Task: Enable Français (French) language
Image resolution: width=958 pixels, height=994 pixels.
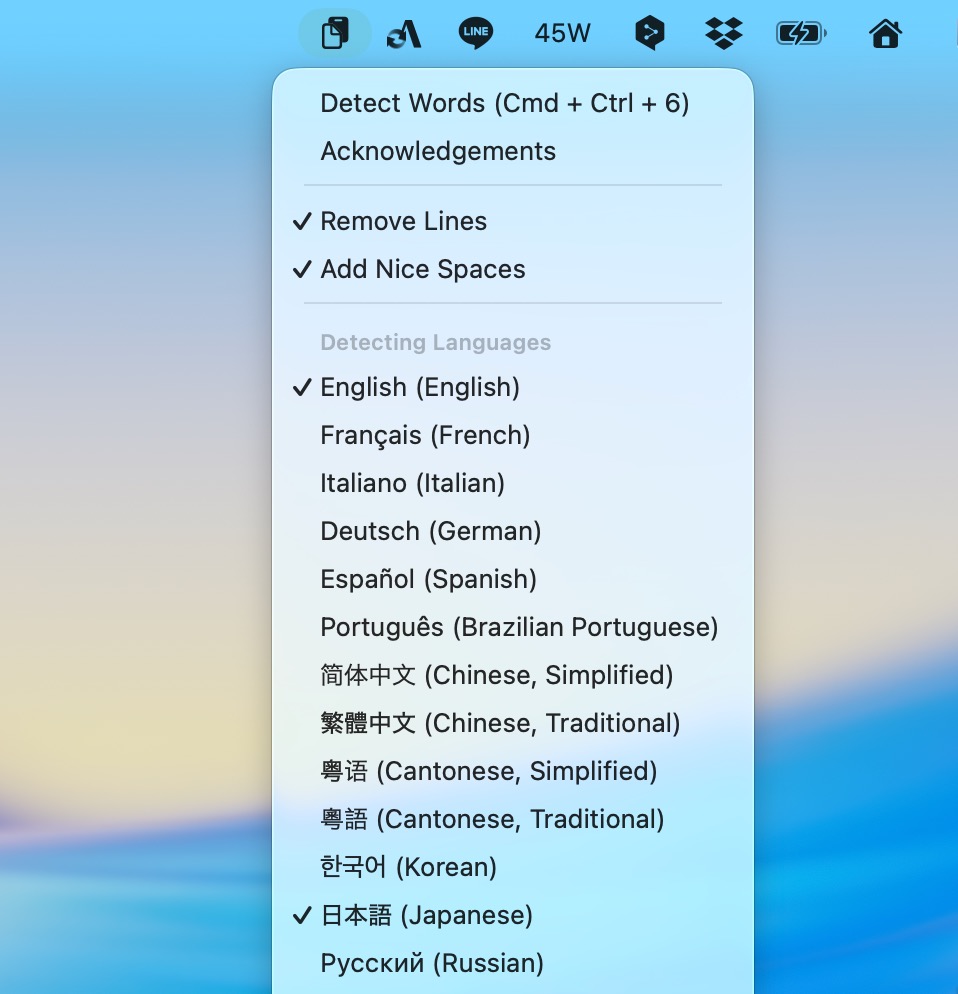Action: (x=425, y=435)
